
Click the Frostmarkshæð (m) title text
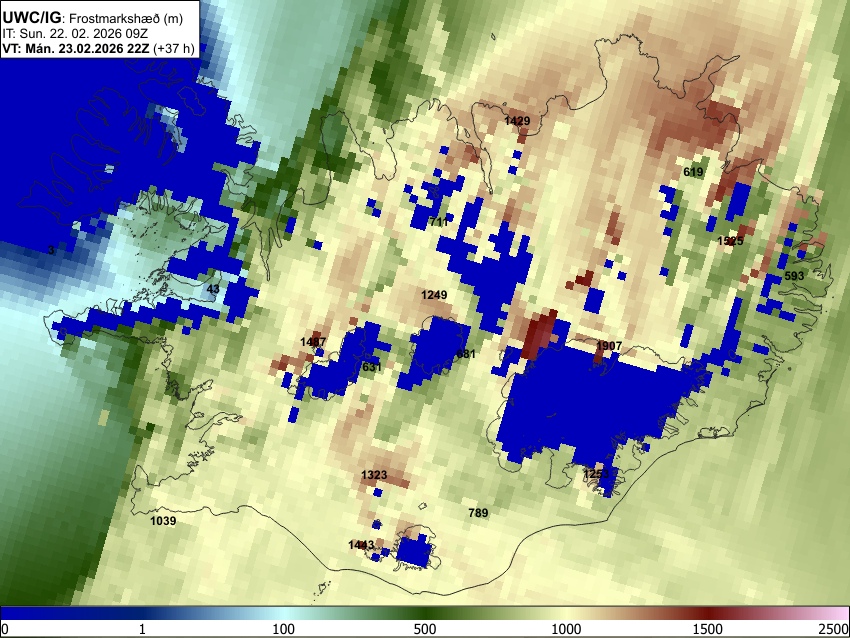tap(126, 18)
